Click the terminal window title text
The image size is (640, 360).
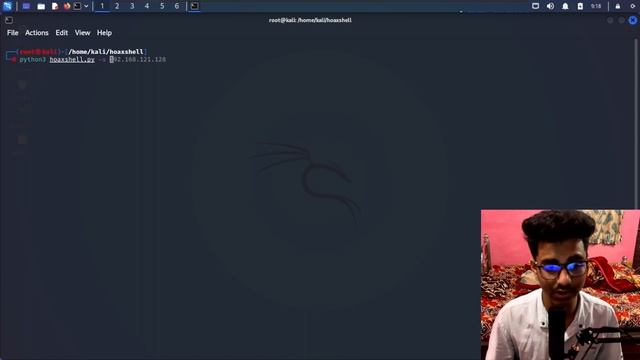(310, 20)
